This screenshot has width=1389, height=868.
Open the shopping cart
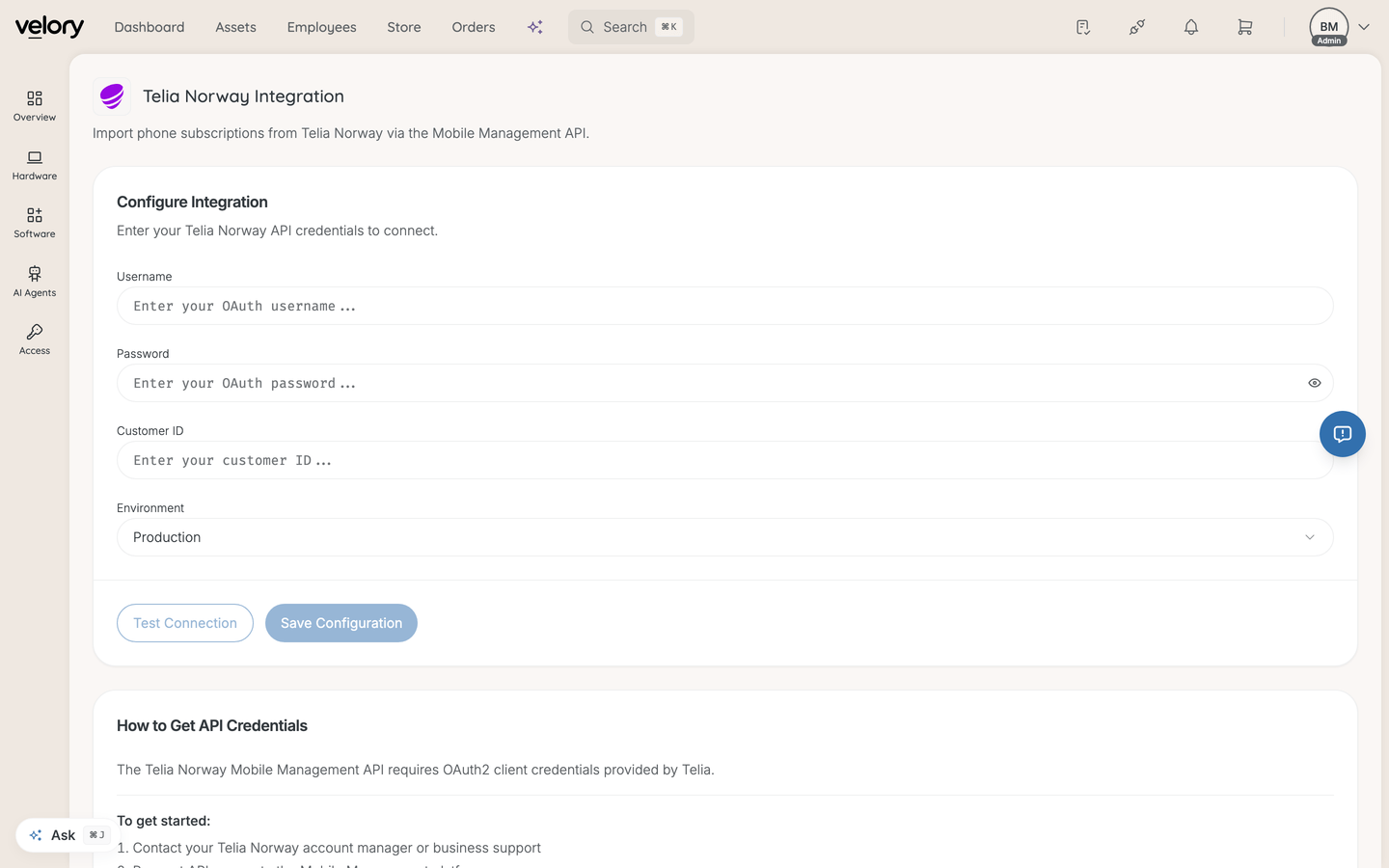tap(1245, 27)
